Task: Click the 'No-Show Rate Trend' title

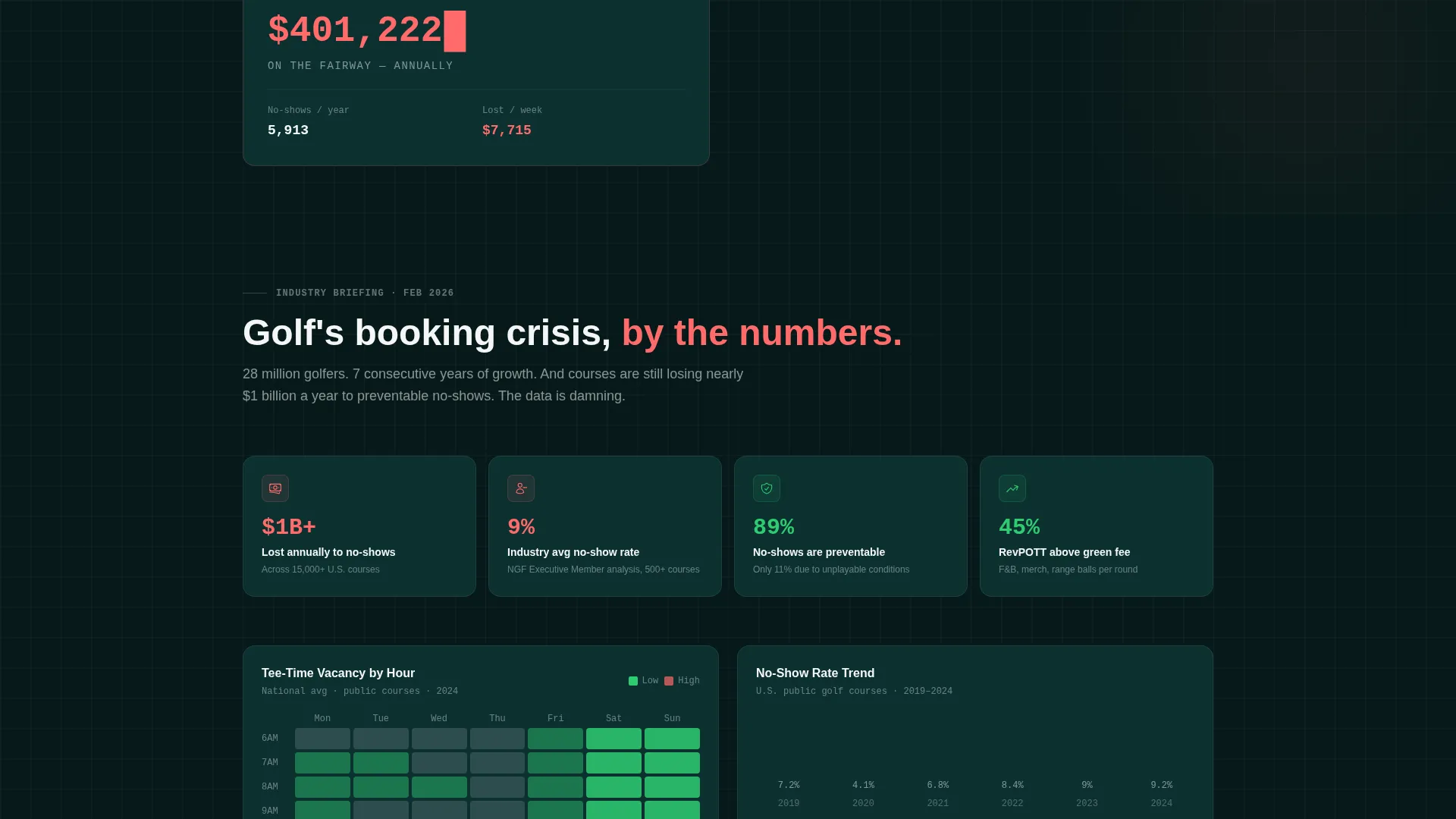Action: coord(815,673)
